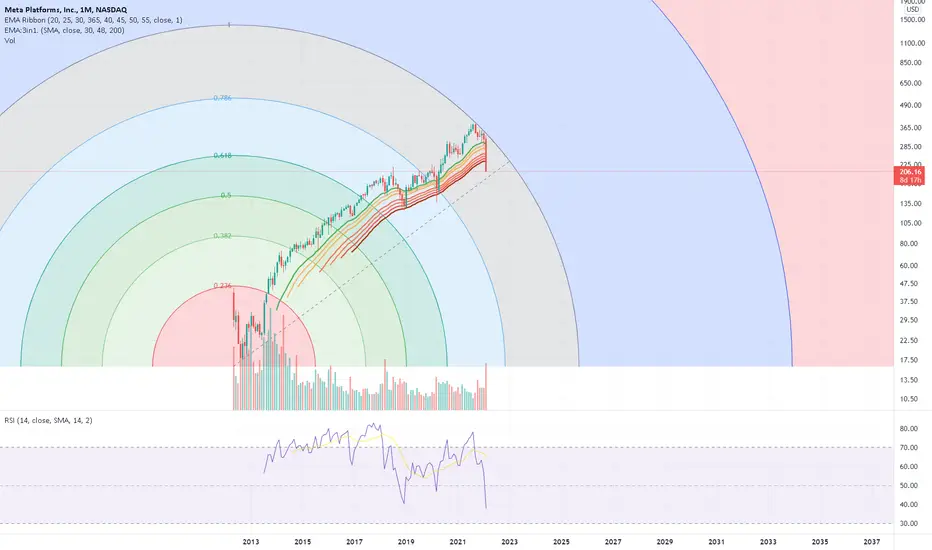Screen dimensions: 932x550
Task: Click 40.00 on the RSI scale
Action: (x=909, y=505)
